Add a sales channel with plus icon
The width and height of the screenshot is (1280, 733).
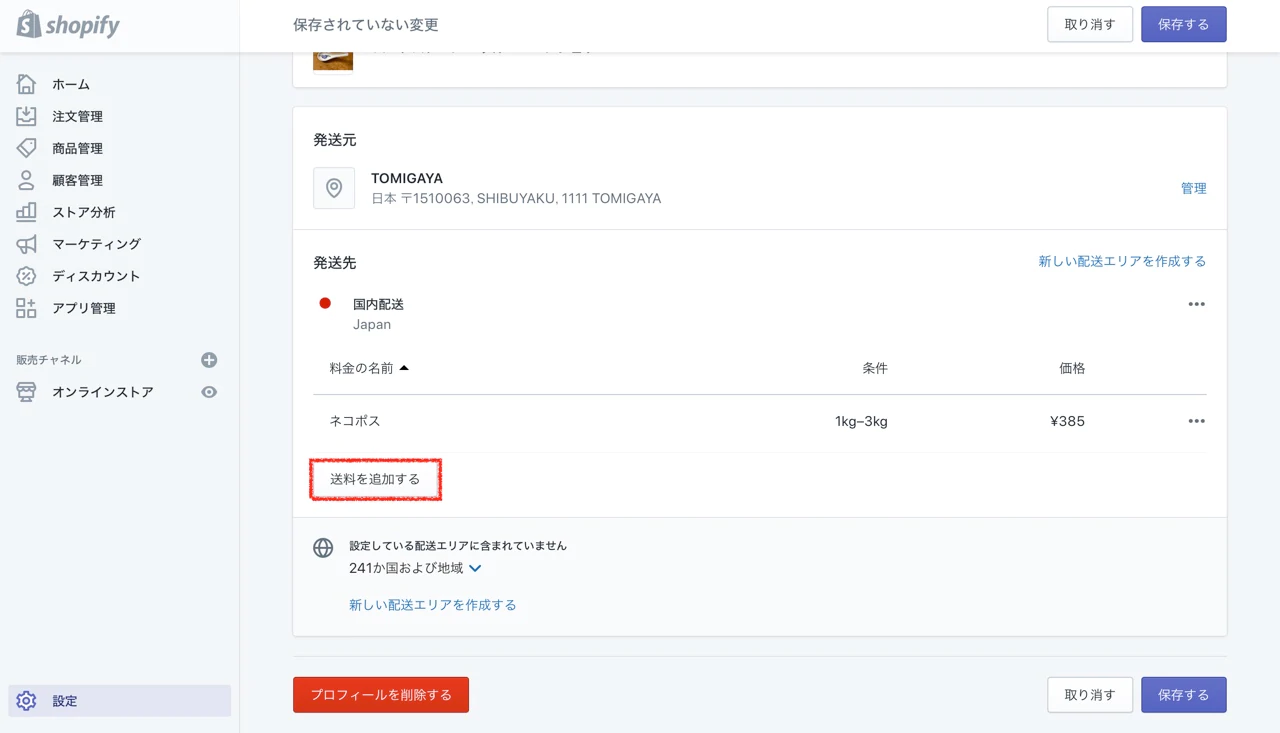pos(209,360)
